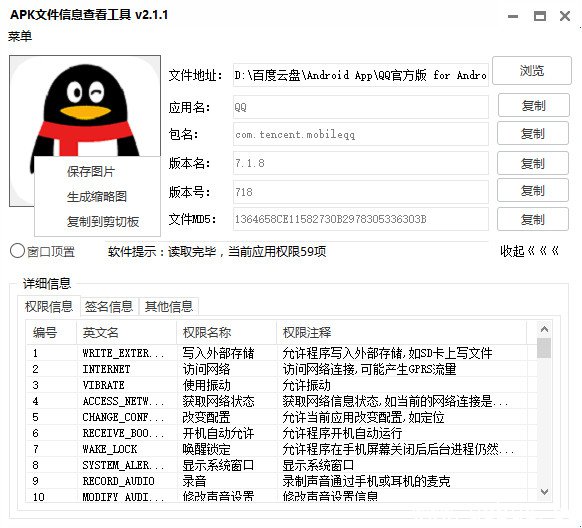
Task: Click the scroll-up arrow of the permissions list
Action: click(x=545, y=329)
